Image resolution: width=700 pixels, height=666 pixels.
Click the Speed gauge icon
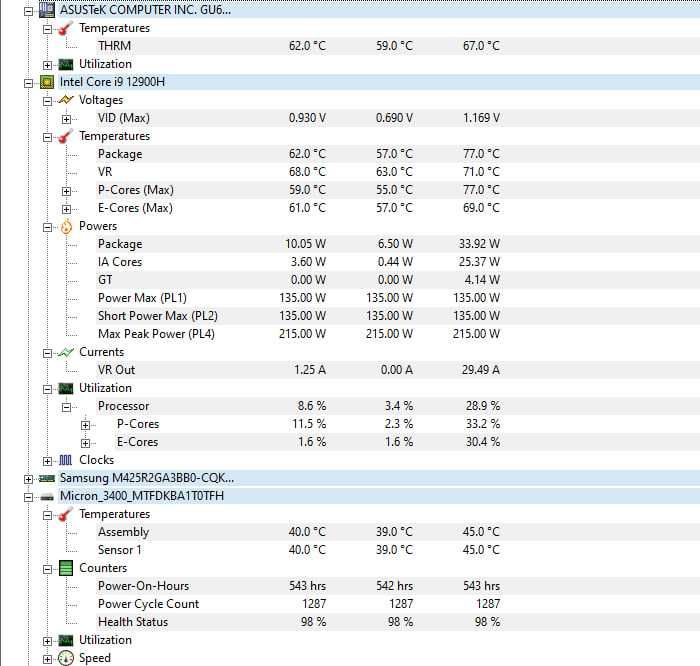(66, 658)
